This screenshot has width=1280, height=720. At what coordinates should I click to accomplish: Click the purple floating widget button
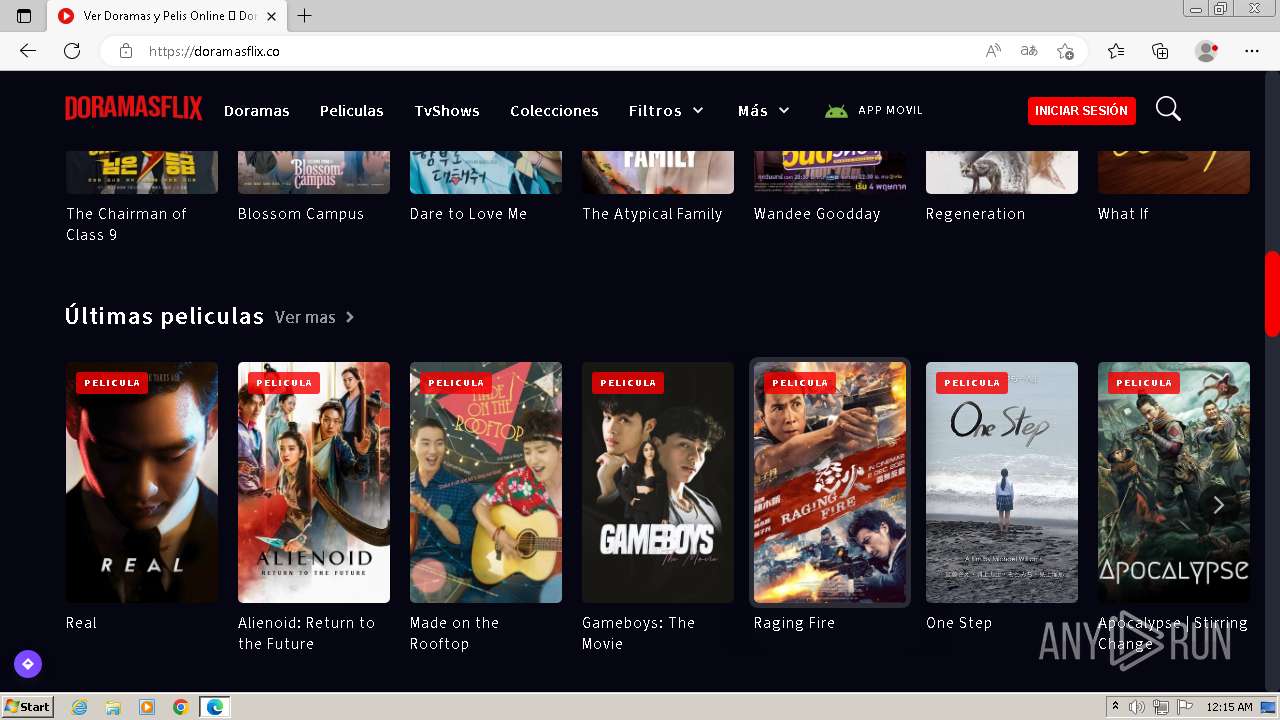pyautogui.click(x=28, y=663)
